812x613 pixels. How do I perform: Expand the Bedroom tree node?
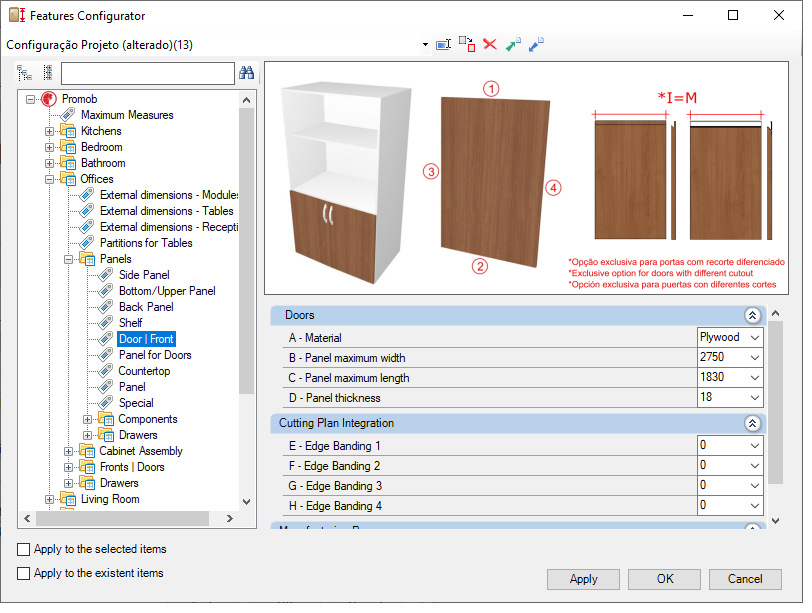pyautogui.click(x=49, y=148)
